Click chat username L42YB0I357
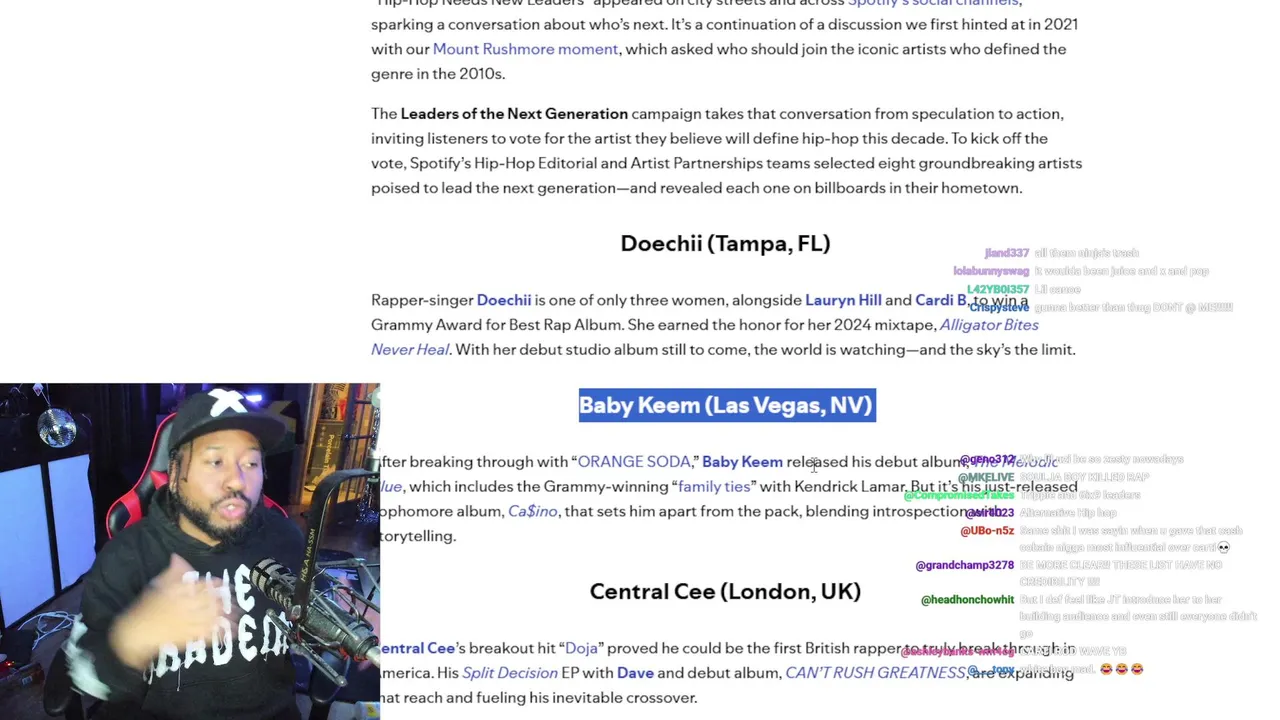The width and height of the screenshot is (1280, 720). pyautogui.click(x=998, y=290)
